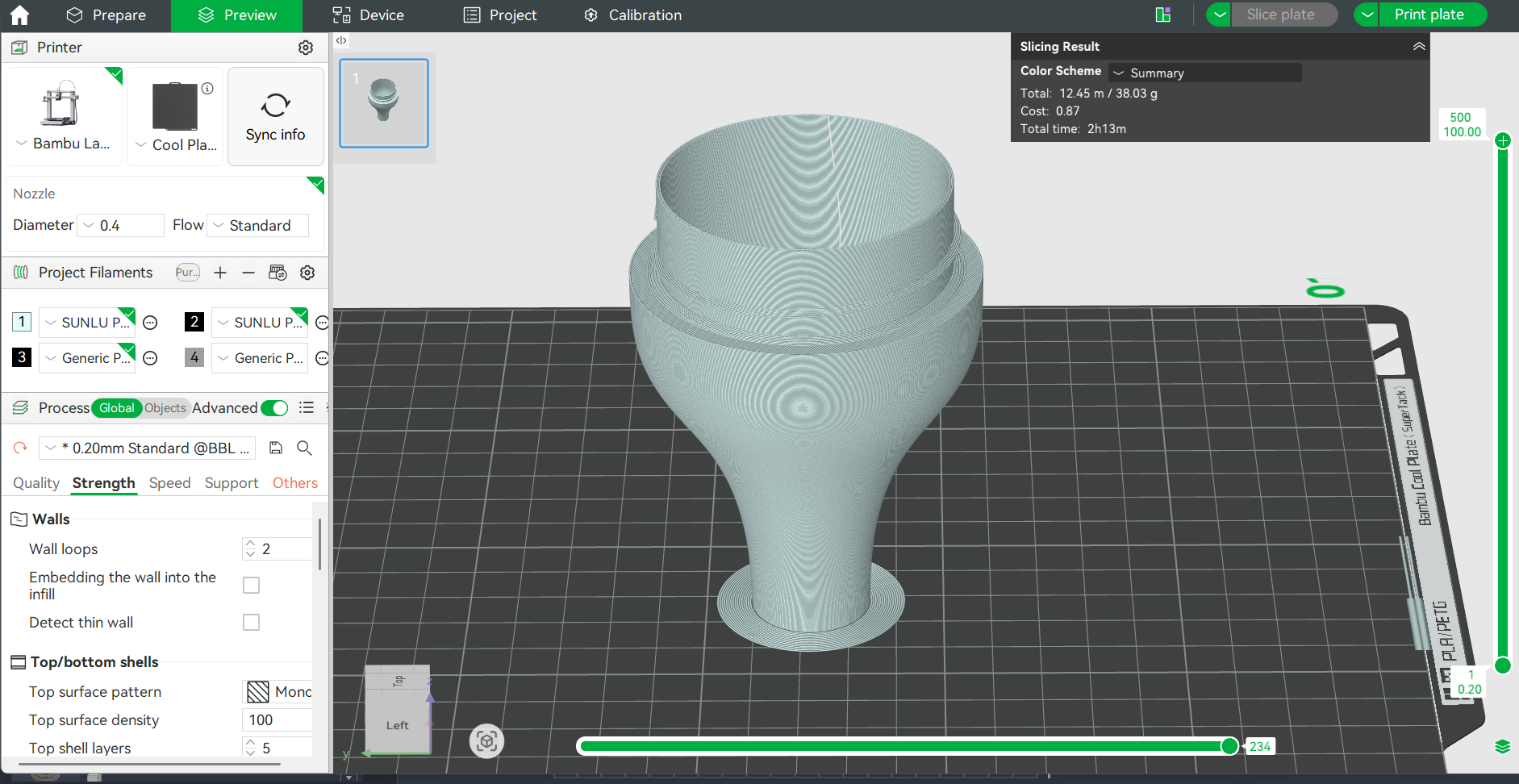
Task: Click the Left face of view cube
Action: 397,724
